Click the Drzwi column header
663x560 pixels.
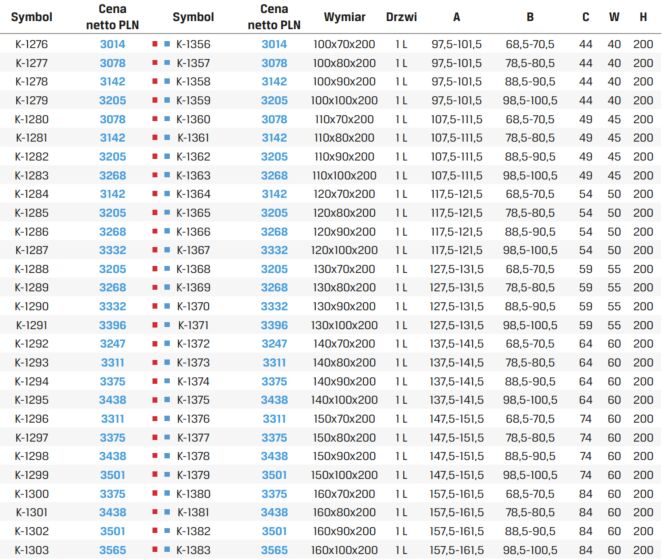click(x=401, y=17)
